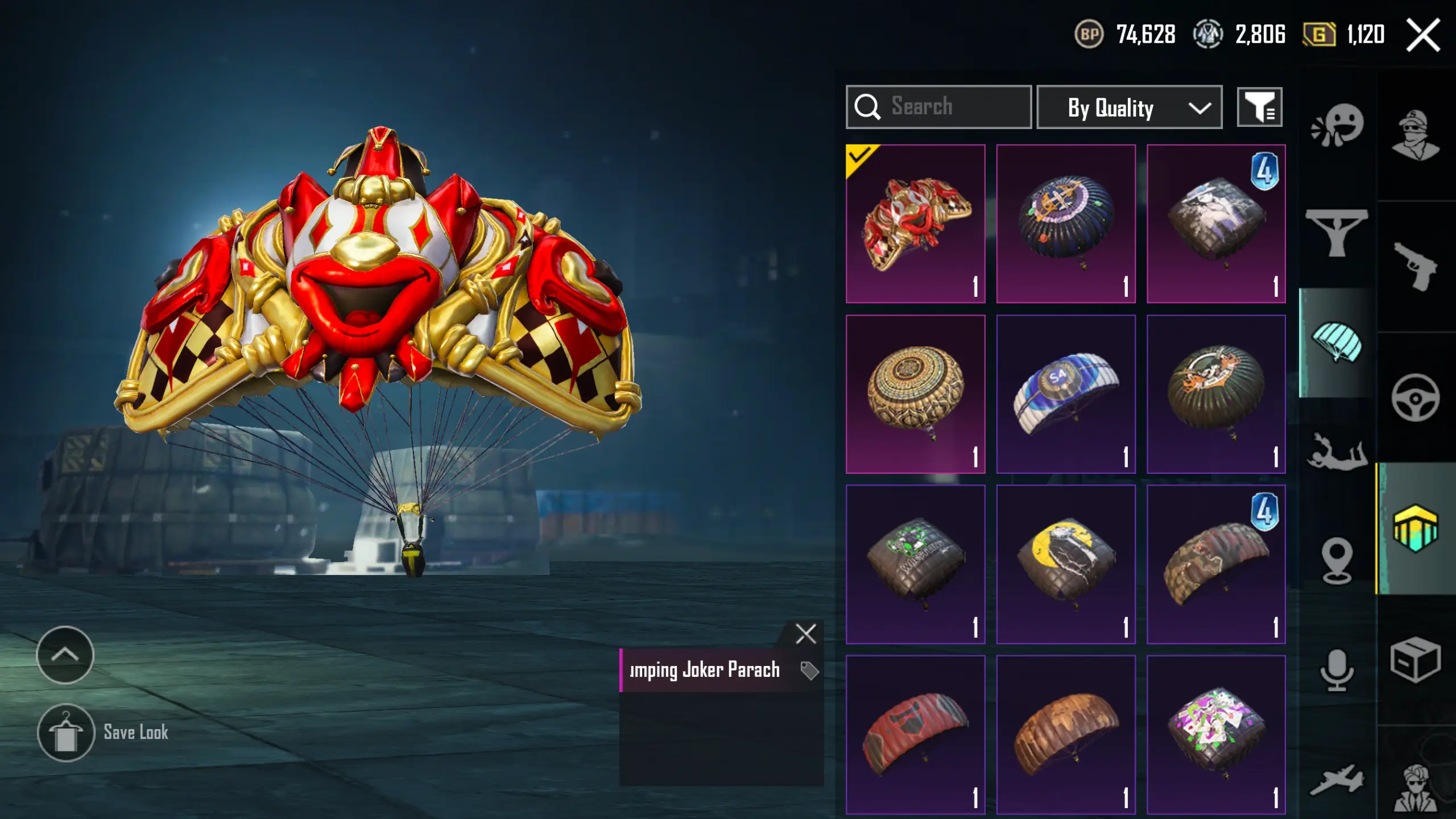Open the emote category icon
Viewport: 1456px width, 819px height.
(x=1337, y=125)
